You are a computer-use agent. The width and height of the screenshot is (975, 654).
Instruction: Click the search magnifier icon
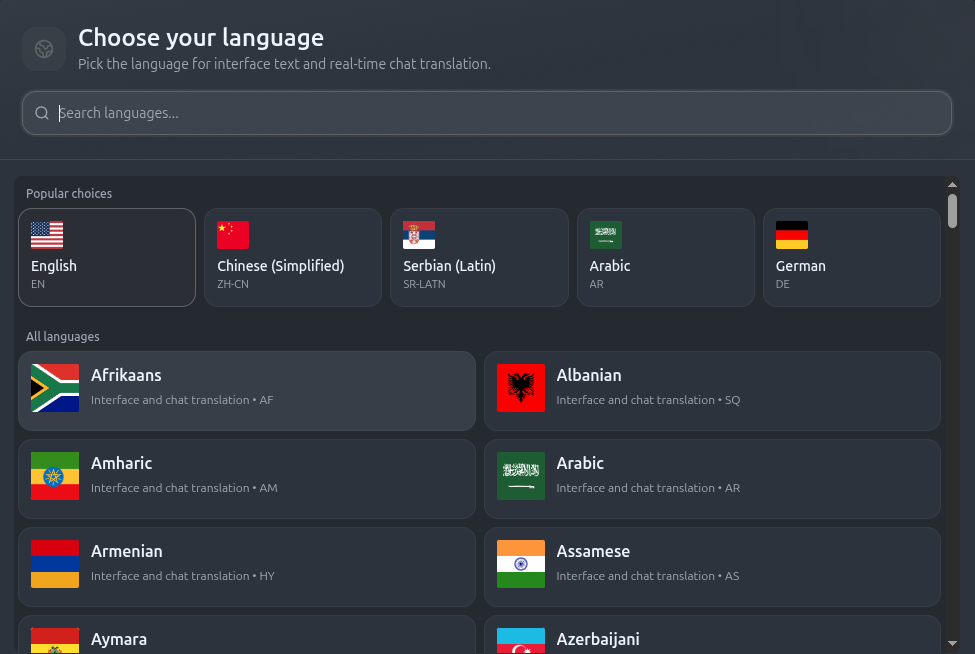tap(42, 113)
